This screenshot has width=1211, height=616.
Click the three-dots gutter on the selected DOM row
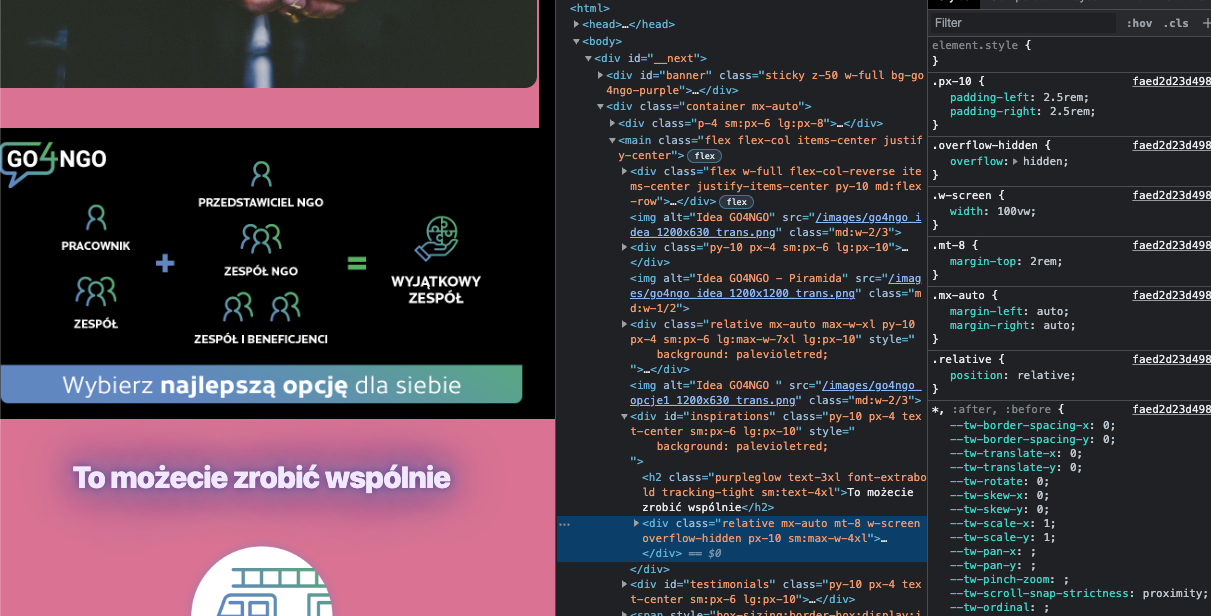[x=565, y=524]
